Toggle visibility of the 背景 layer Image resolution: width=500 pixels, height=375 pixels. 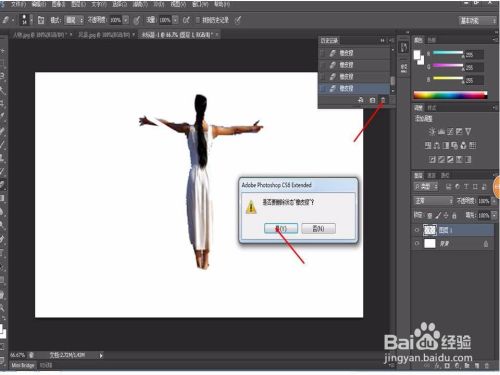[417, 244]
